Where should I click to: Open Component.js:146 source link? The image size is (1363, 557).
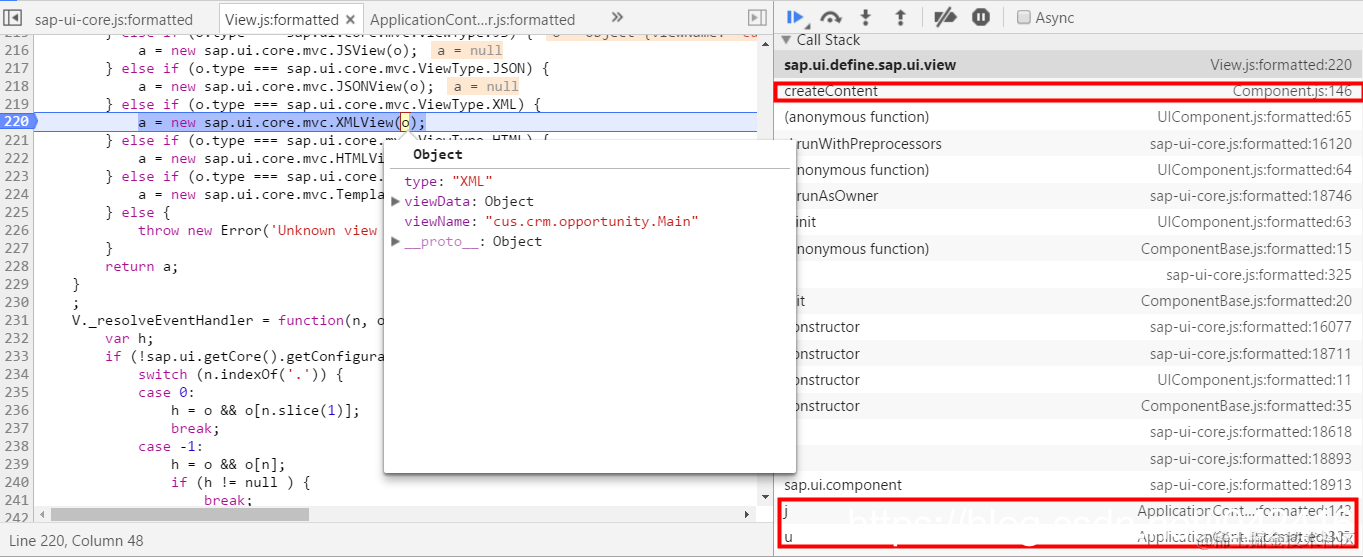pos(1292,91)
